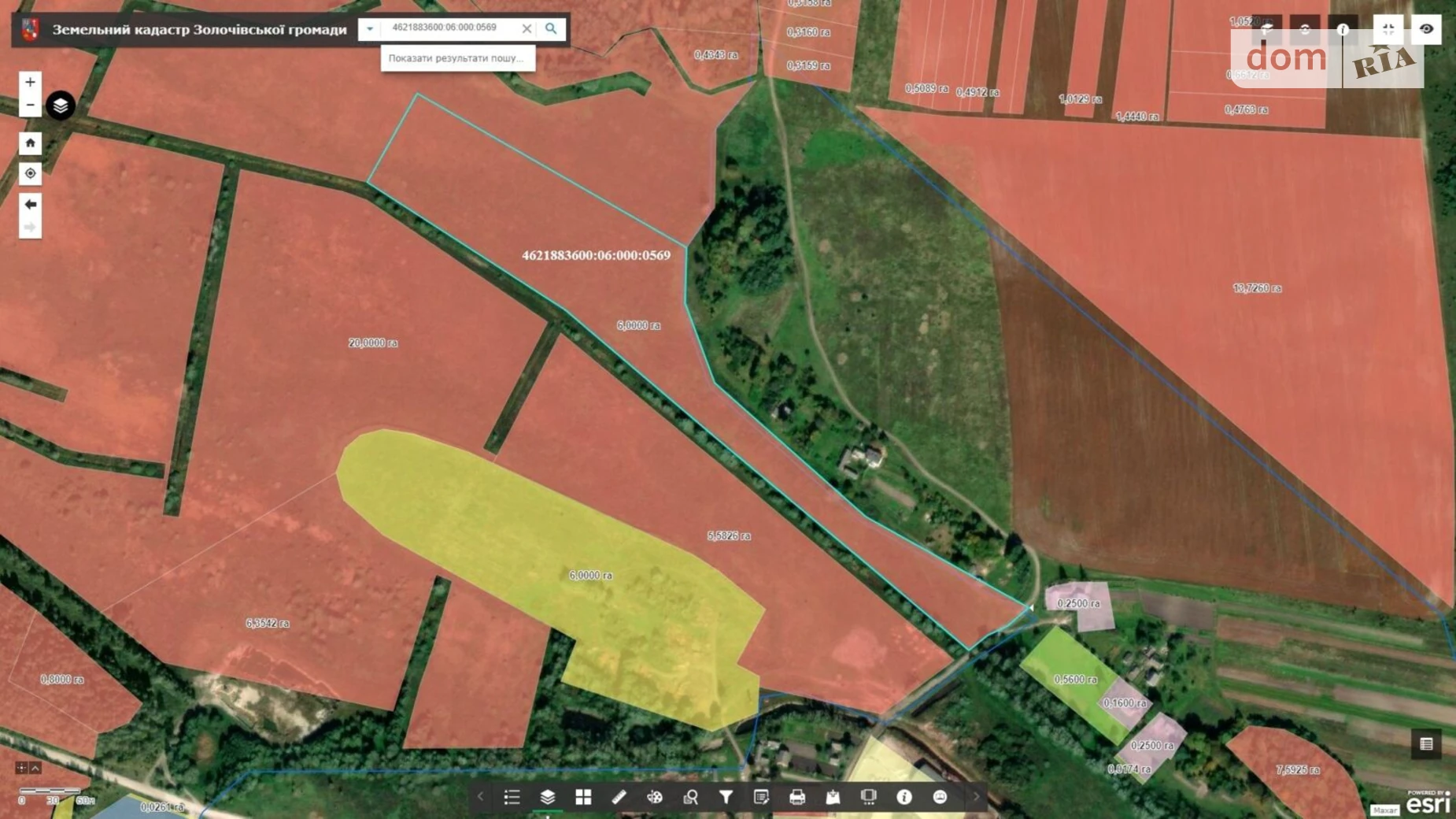Zoom in on the map
Viewport: 1456px width, 819px height.
pos(30,82)
